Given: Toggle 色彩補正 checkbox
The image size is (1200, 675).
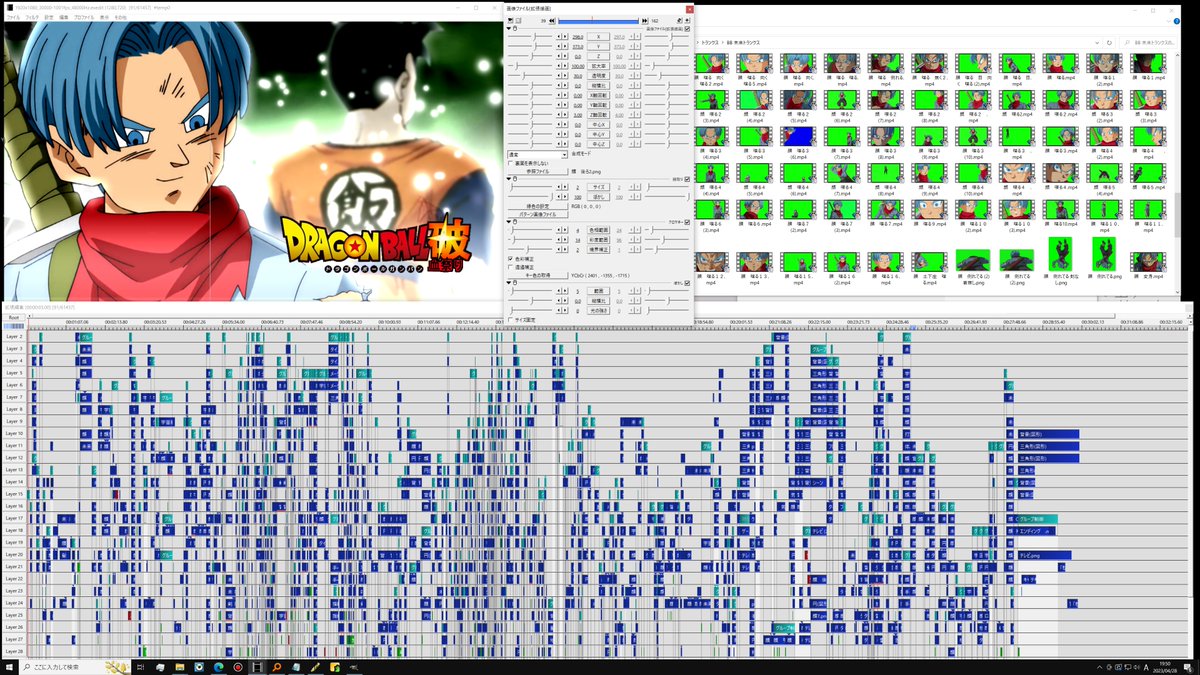Looking at the screenshot, I should coord(512,259).
